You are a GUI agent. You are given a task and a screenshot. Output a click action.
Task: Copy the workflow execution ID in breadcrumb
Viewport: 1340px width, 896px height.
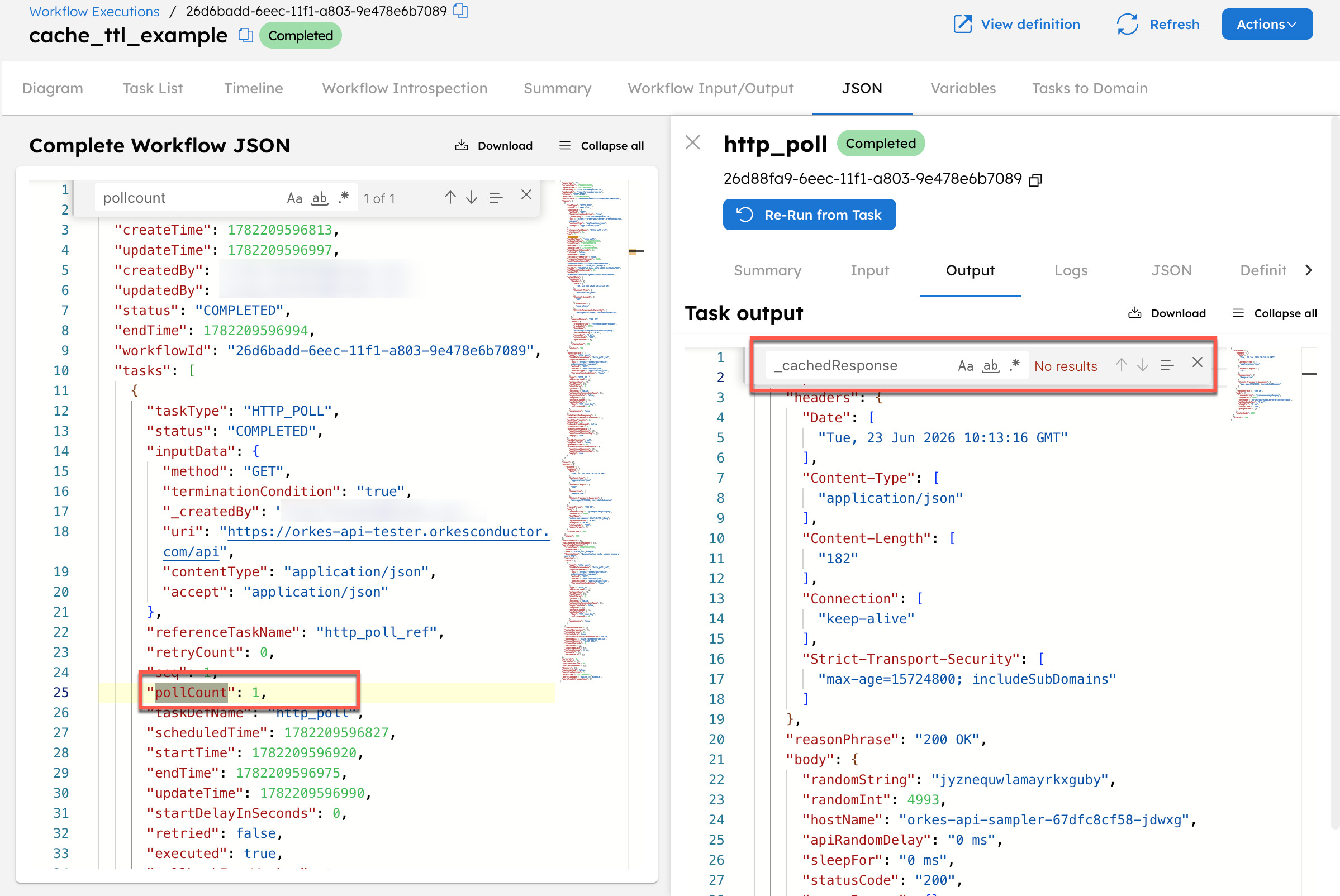pos(461,11)
